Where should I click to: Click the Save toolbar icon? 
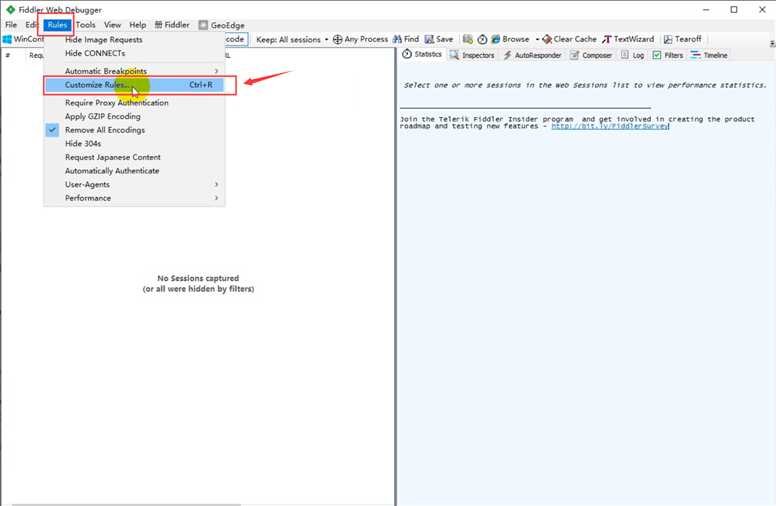(x=429, y=39)
